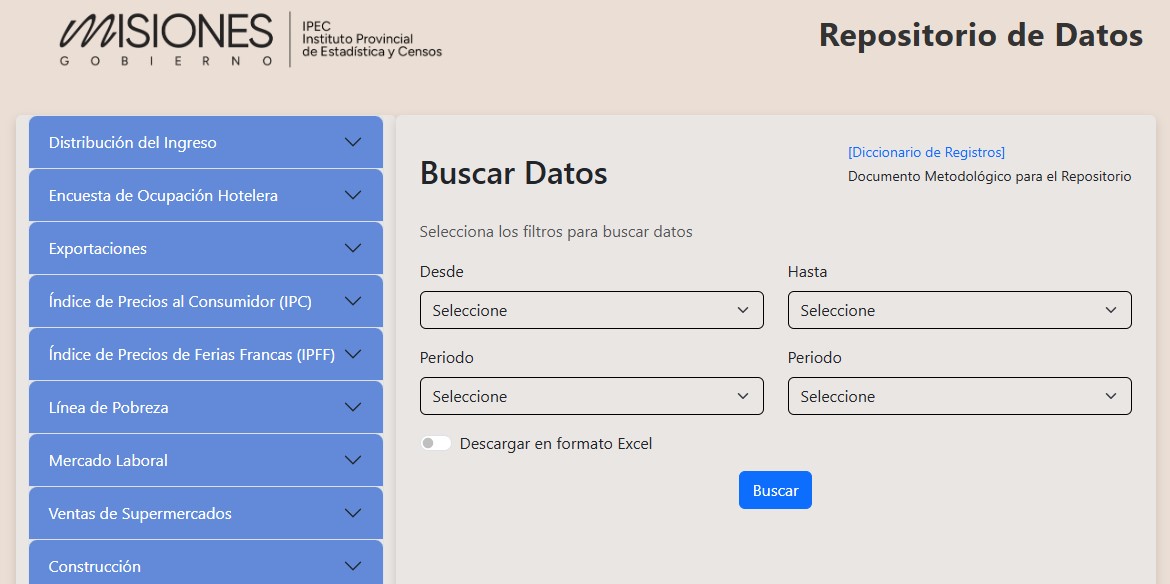Viewport: 1170px width, 584px height.
Task: Expand the Índice de Precios al Consumidor (IPC) section
Action: tap(205, 301)
